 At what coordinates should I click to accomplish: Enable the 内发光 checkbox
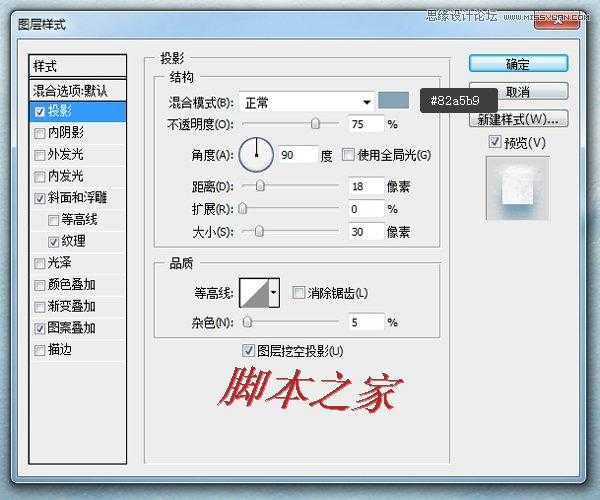coord(40,177)
